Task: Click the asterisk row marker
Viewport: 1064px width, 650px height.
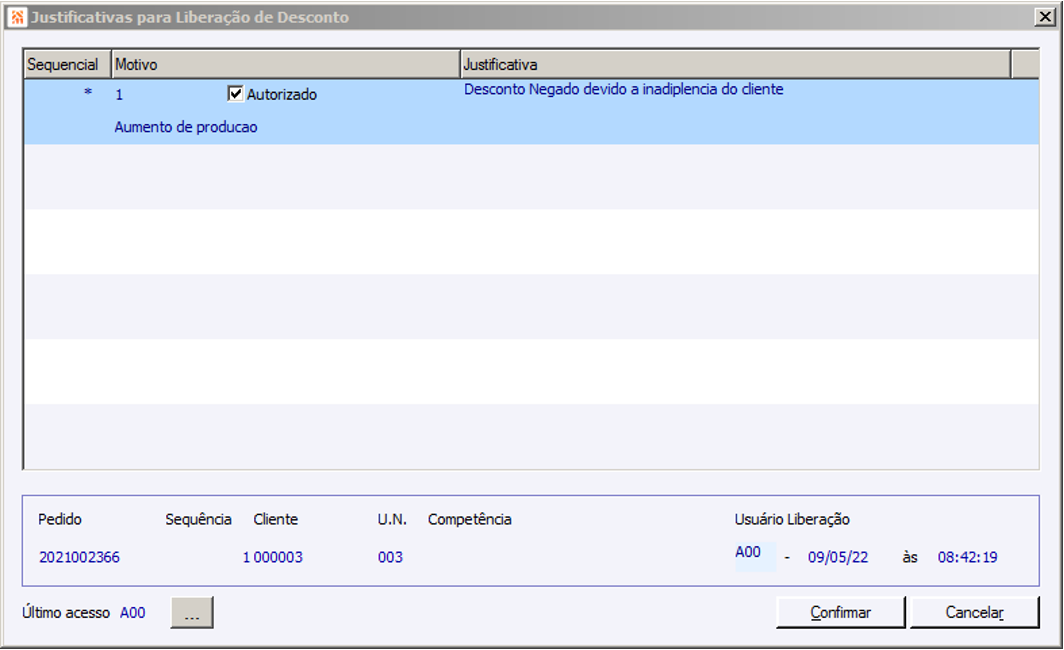Action: click(x=88, y=92)
